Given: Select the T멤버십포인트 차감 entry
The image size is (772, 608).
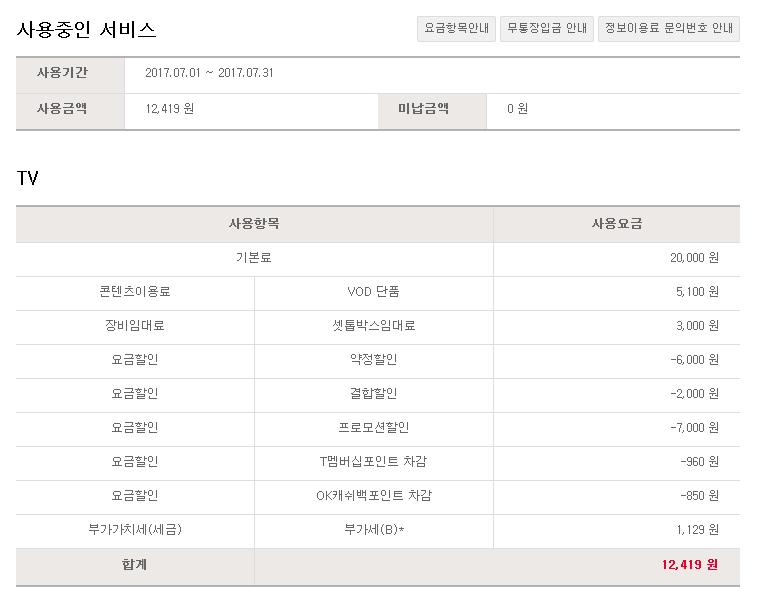Looking at the screenshot, I should pyautogui.click(x=373, y=462).
